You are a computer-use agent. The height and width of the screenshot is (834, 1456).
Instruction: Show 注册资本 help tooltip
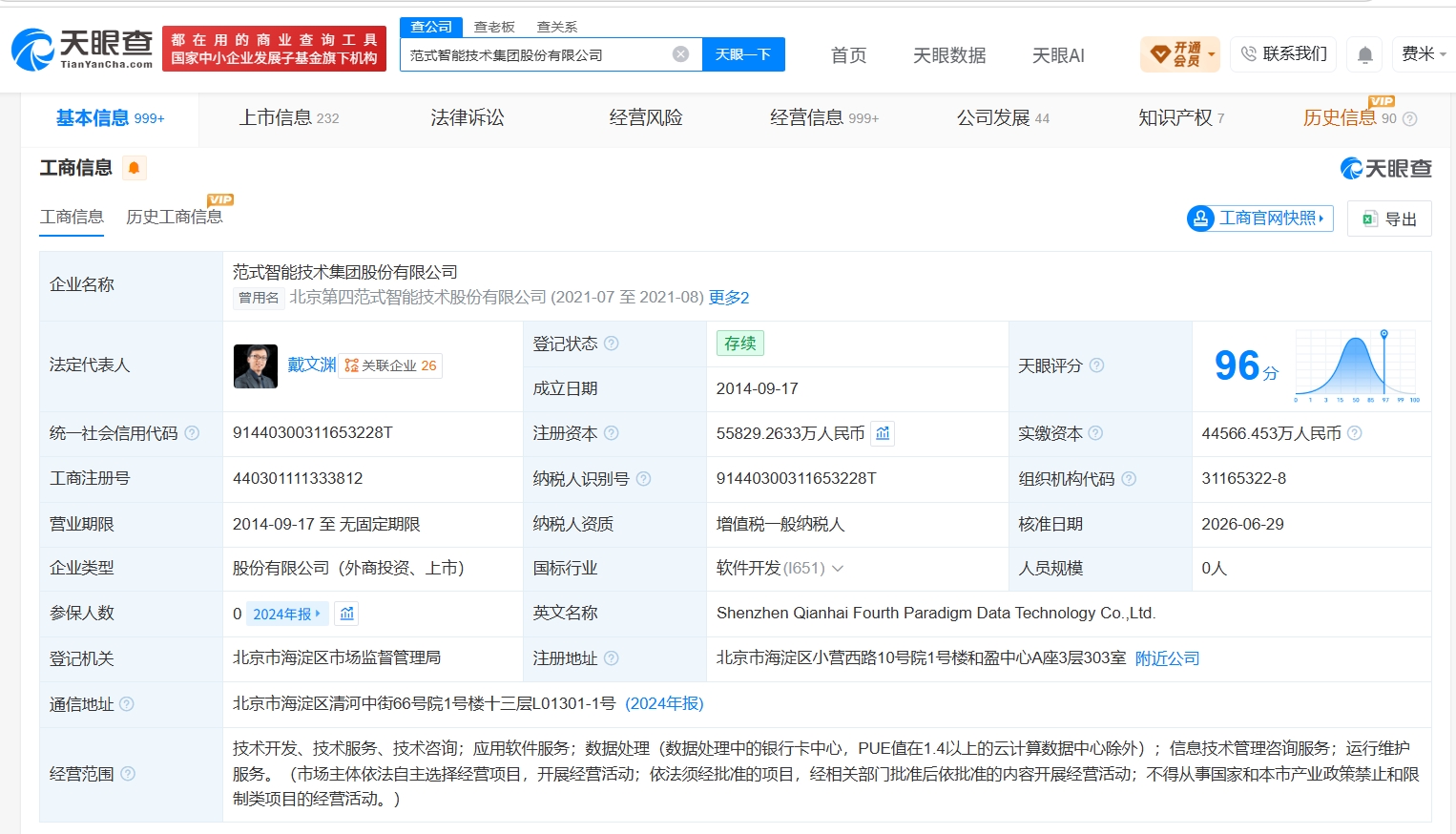[612, 433]
